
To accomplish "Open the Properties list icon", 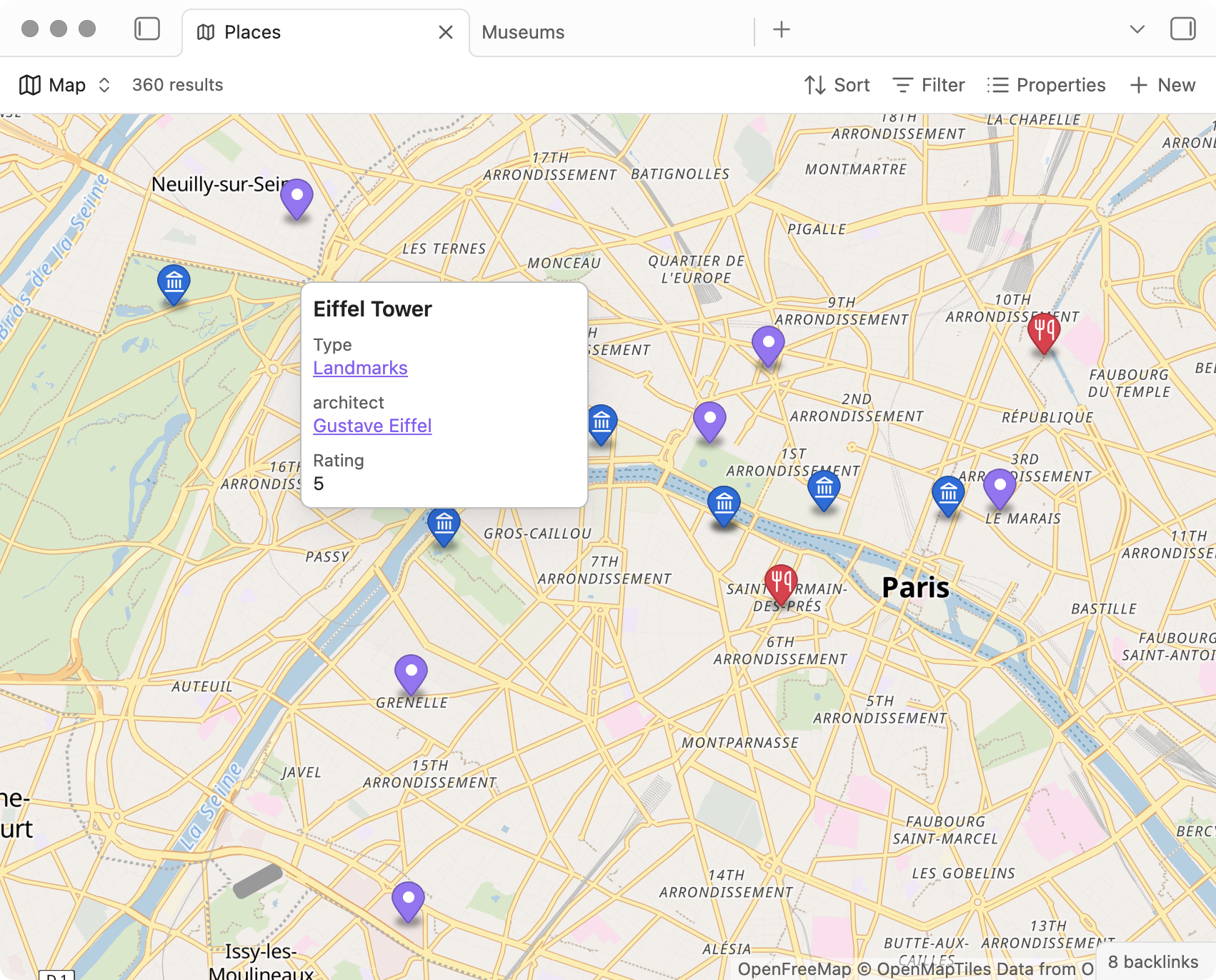I will point(997,84).
